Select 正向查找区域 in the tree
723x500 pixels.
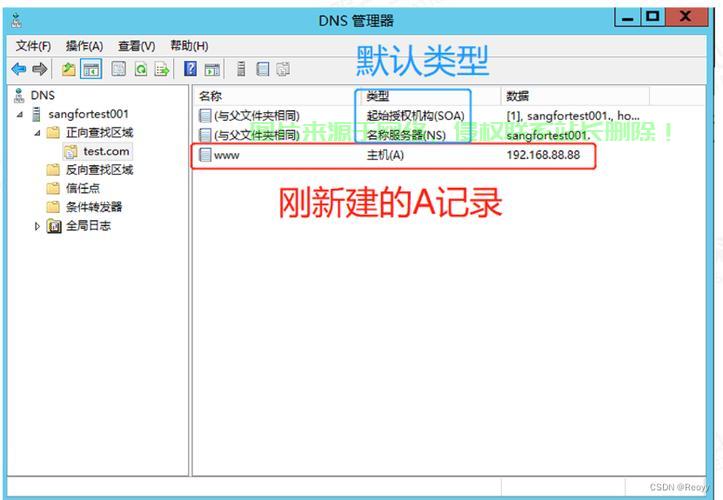[100, 133]
